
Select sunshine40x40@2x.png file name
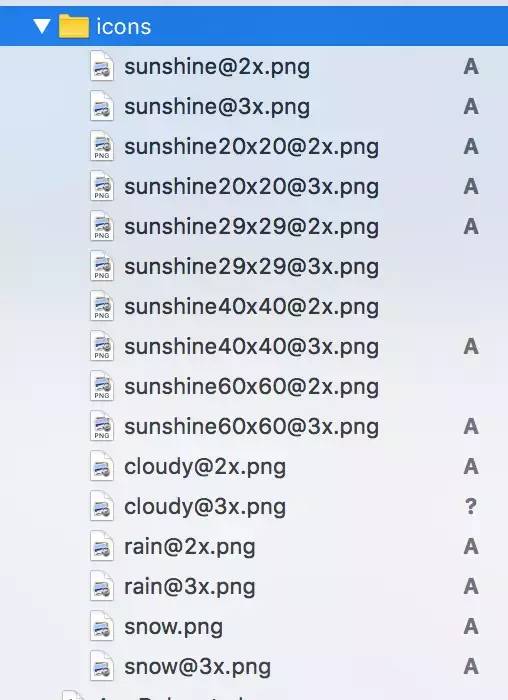pyautogui.click(x=252, y=308)
